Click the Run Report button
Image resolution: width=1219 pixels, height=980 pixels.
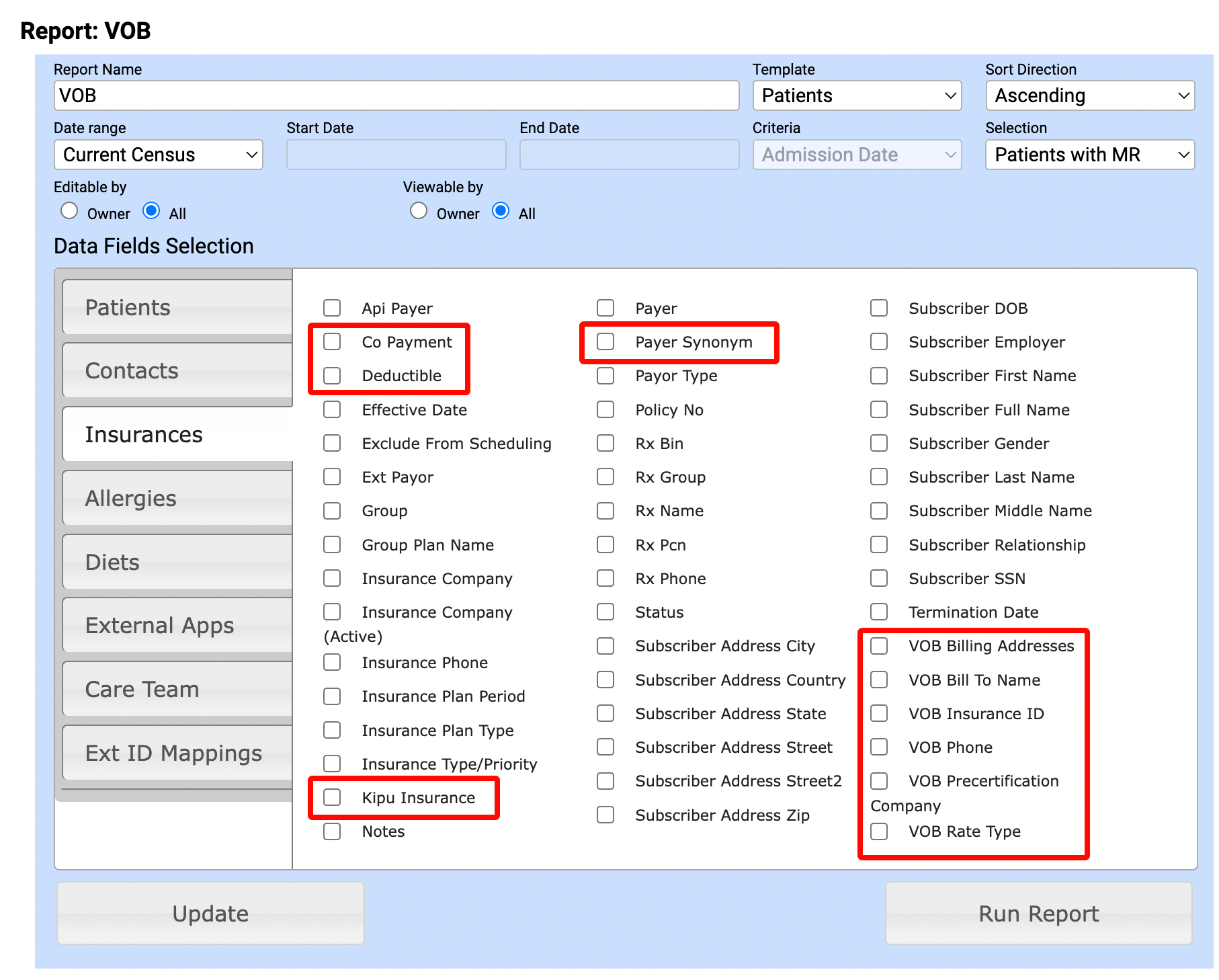click(1037, 913)
